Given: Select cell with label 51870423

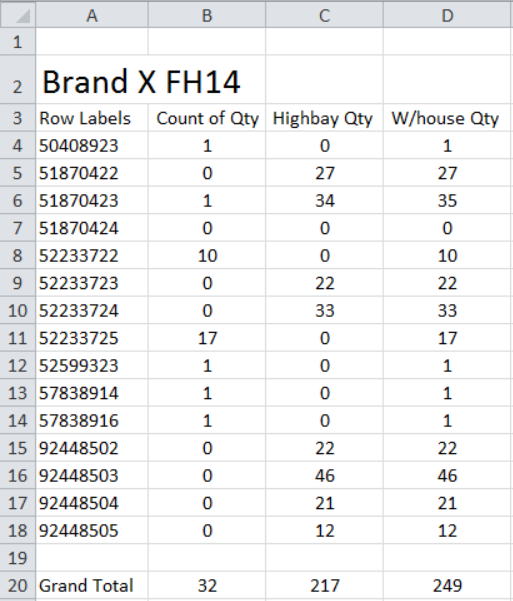Looking at the screenshot, I should pos(92,200).
